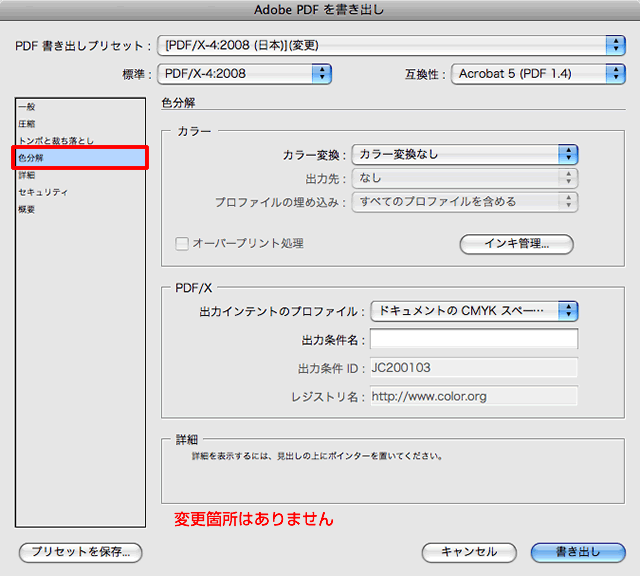Click the 色分解 panel heading
640x576 pixels.
[x=178, y=102]
